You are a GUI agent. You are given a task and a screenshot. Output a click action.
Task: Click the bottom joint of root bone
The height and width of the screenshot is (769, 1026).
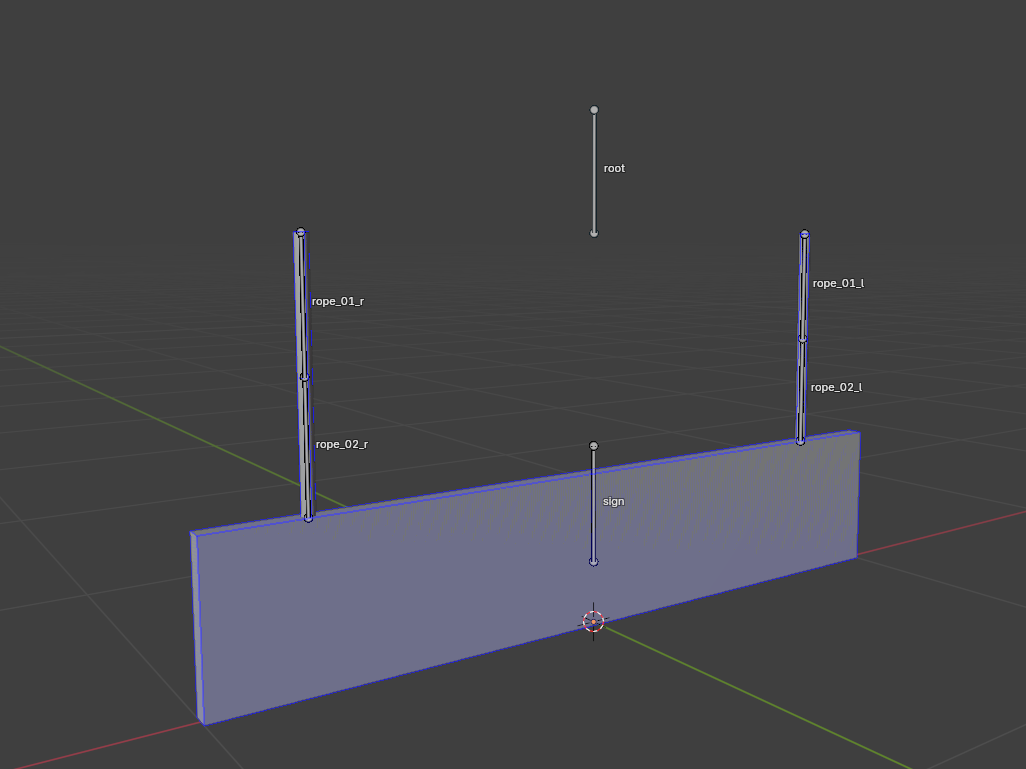594,234
